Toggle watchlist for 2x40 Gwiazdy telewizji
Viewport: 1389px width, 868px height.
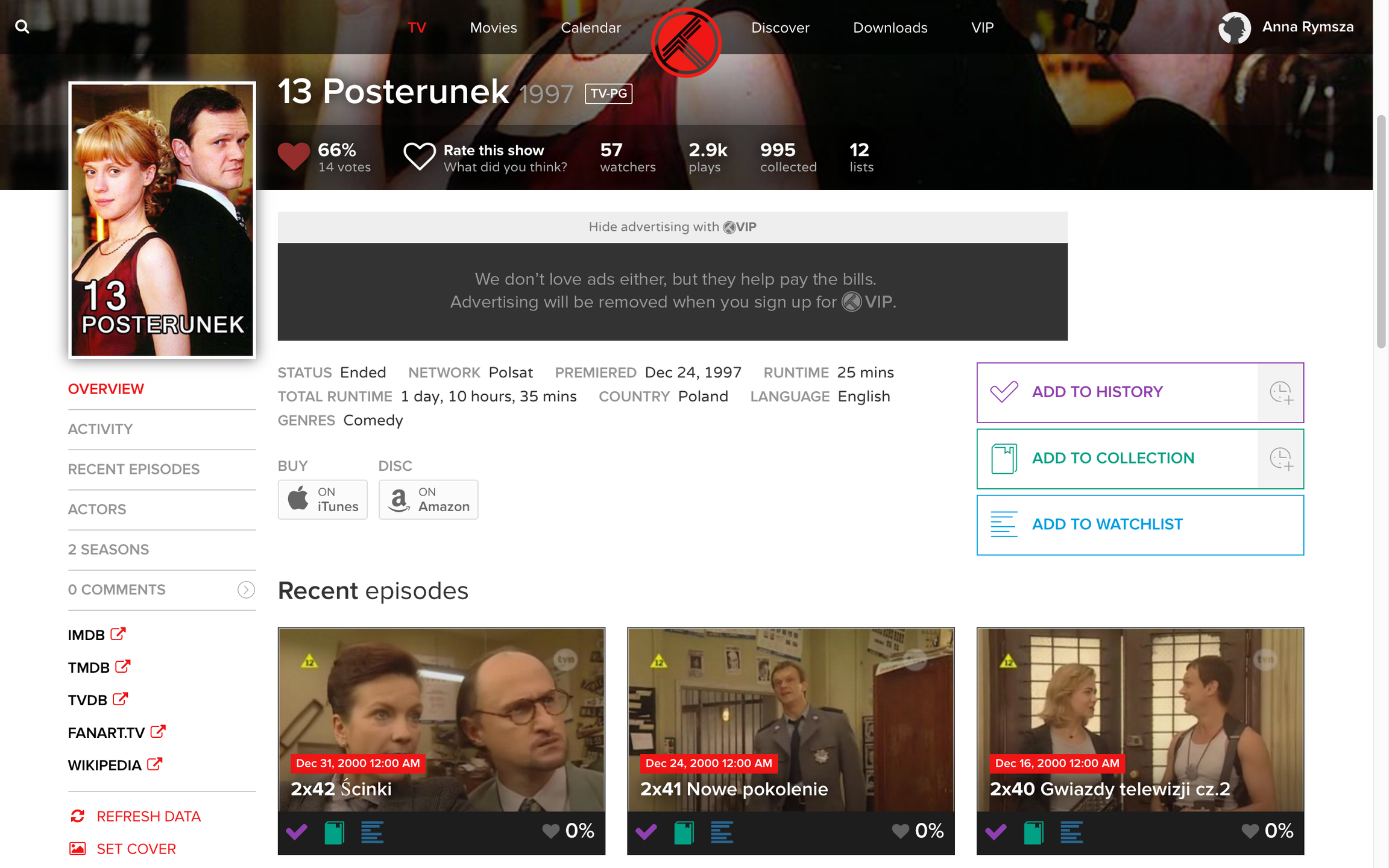pos(1071,832)
